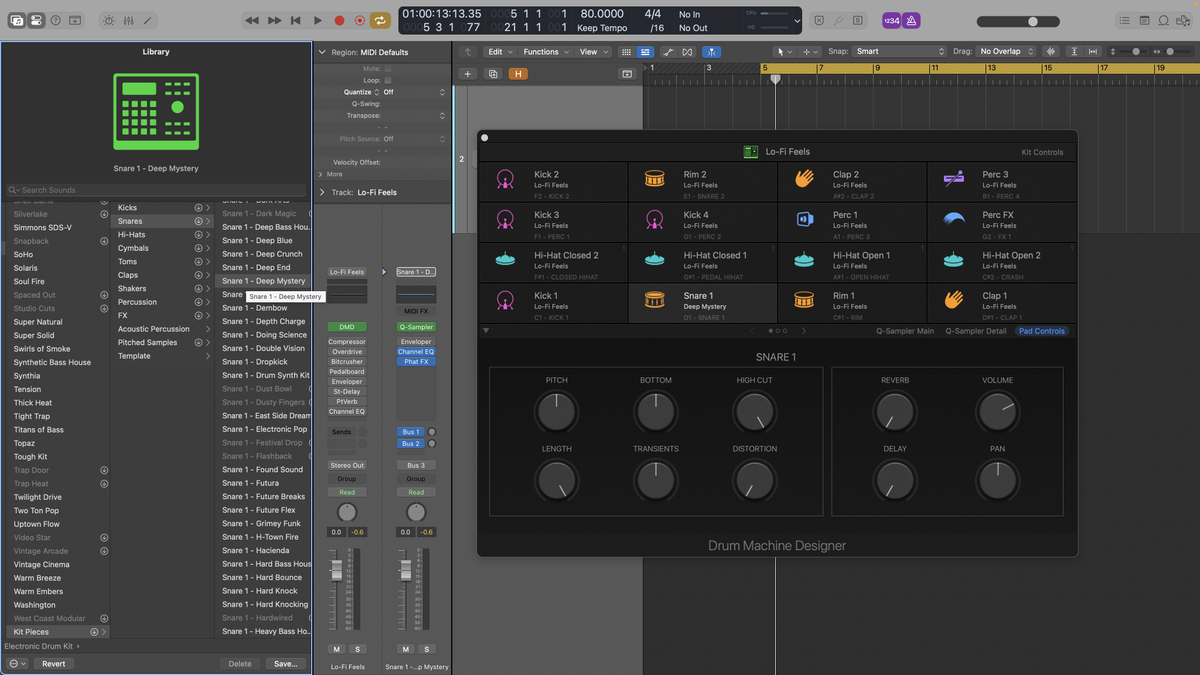This screenshot has height=675, width=1200.
Task: Mute the Lo-Fi Feels channel strip
Action: pos(337,649)
